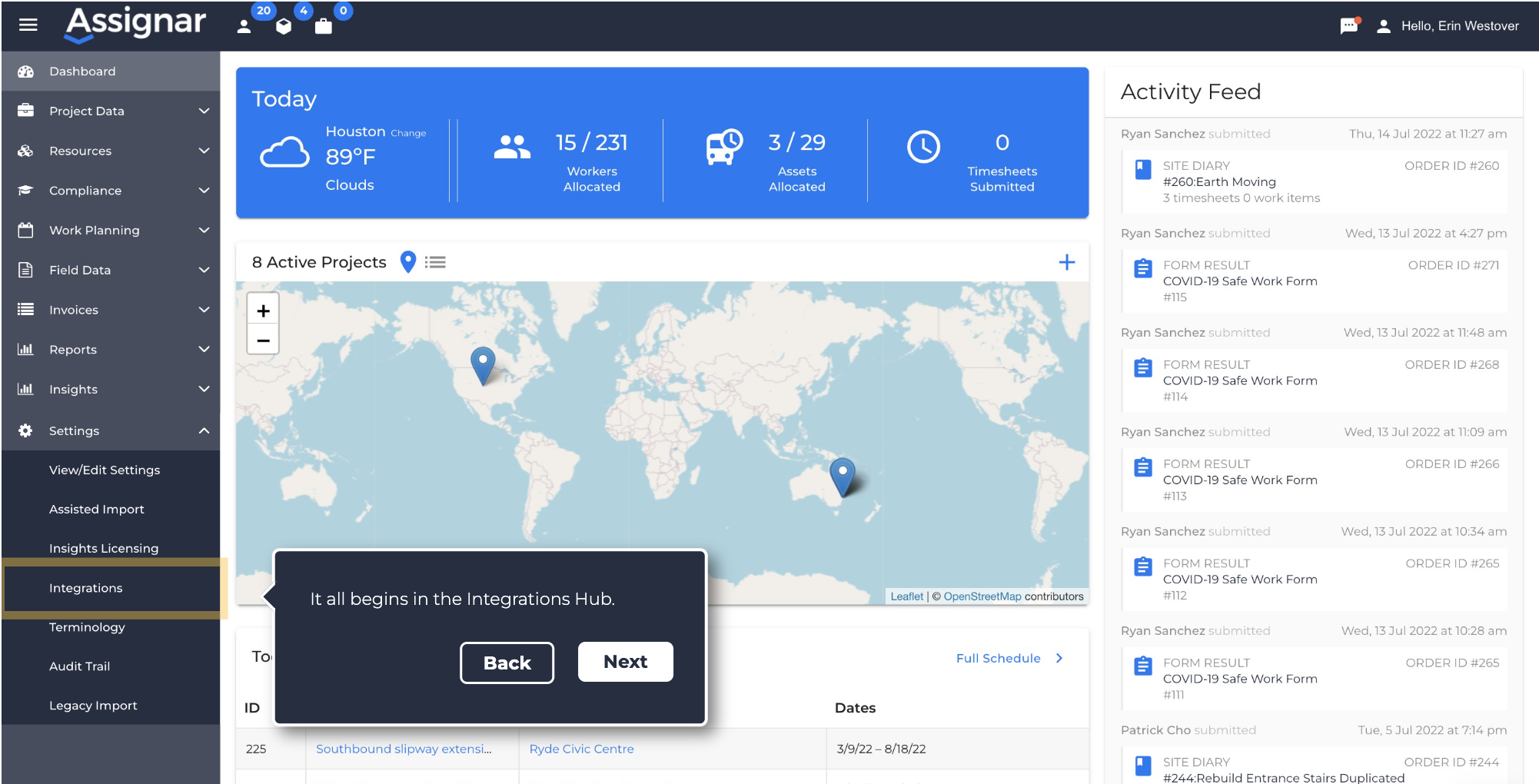The image size is (1539, 784).
Task: Click the plus icon to add project
Action: click(x=1066, y=262)
